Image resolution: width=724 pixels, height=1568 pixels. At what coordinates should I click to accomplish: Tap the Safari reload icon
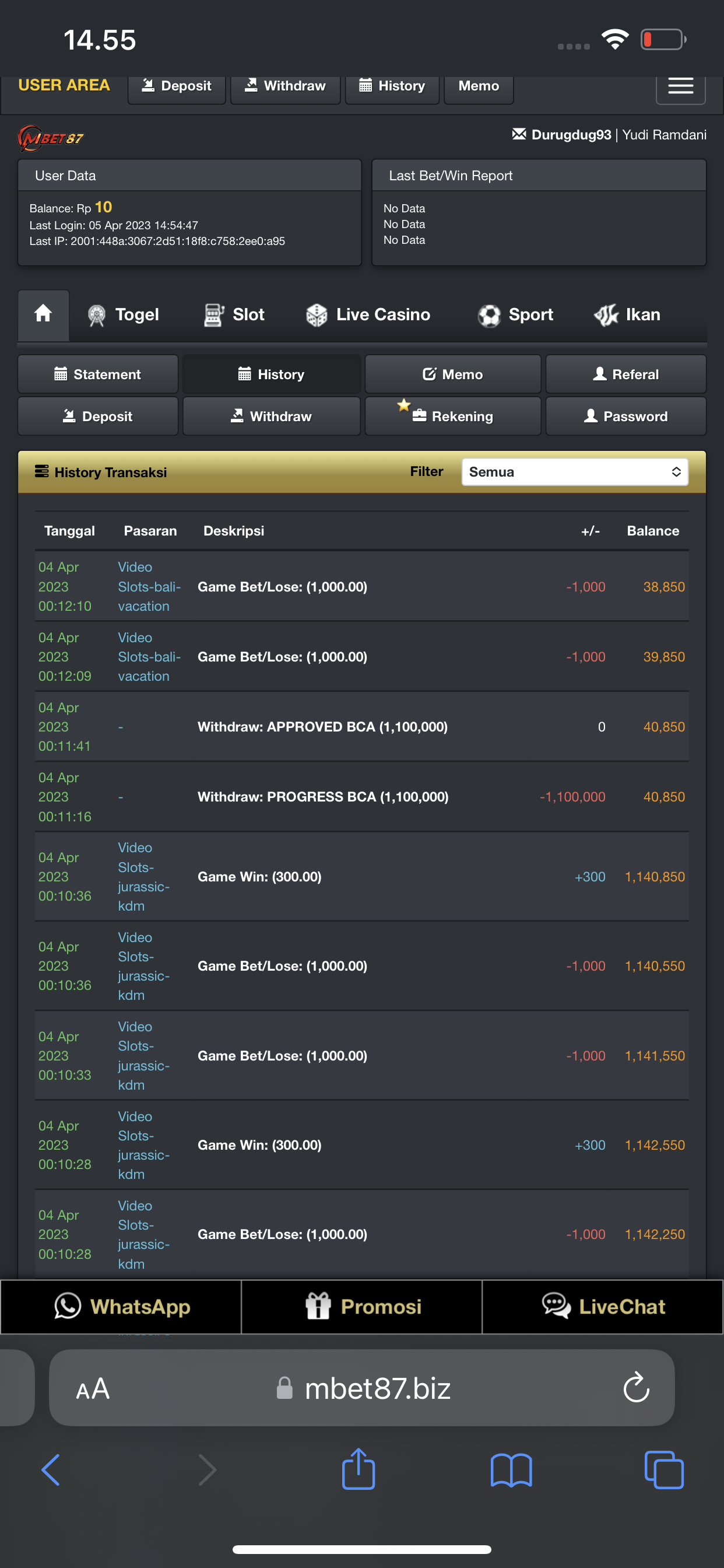(x=636, y=1388)
